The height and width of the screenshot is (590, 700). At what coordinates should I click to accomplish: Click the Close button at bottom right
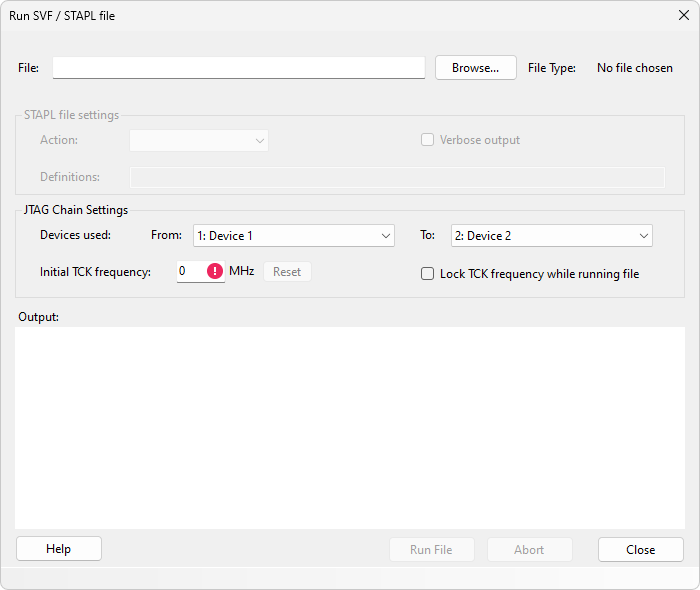click(x=640, y=549)
